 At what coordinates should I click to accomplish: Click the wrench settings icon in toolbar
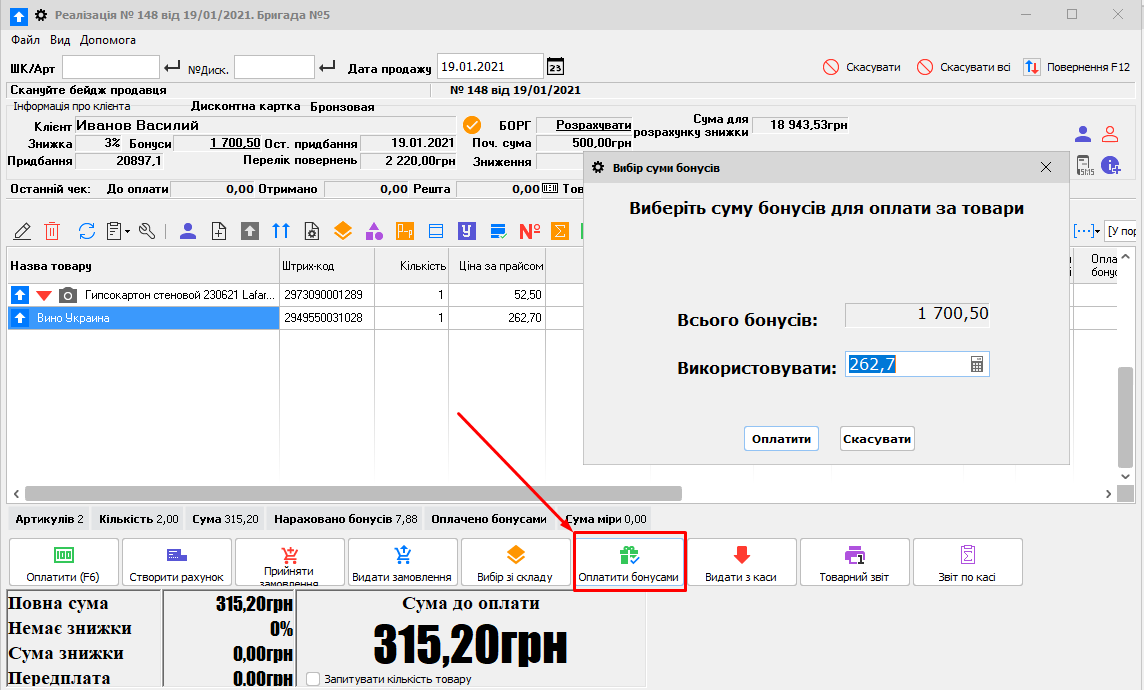(147, 231)
